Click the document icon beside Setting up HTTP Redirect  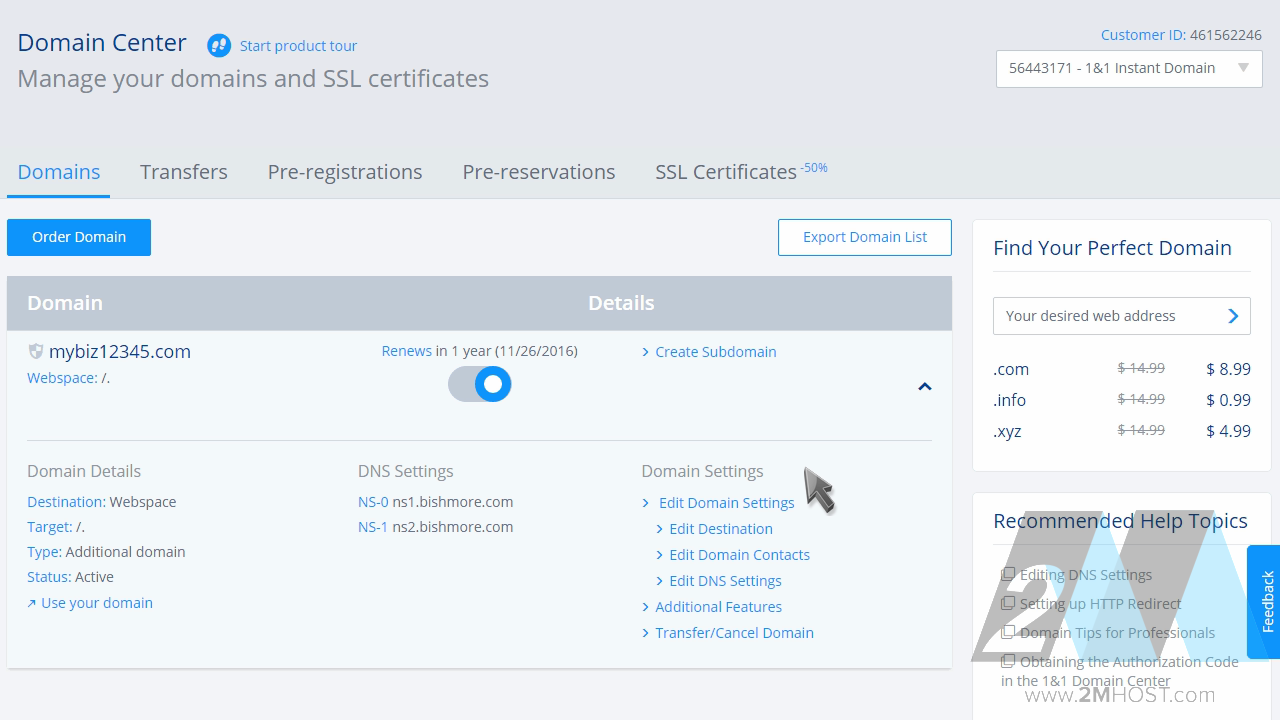(1008, 603)
